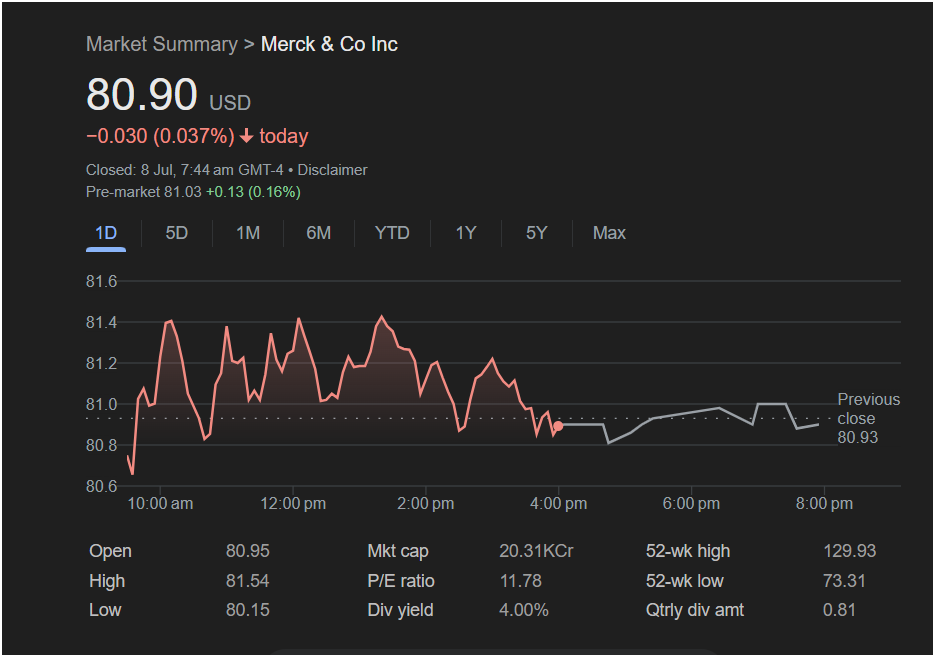
Task: Click the 52-wk low label
Action: 685,581
